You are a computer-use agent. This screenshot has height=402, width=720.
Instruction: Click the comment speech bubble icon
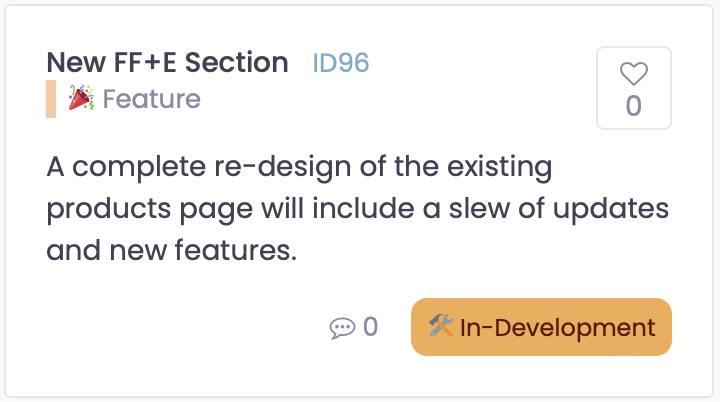coord(342,328)
